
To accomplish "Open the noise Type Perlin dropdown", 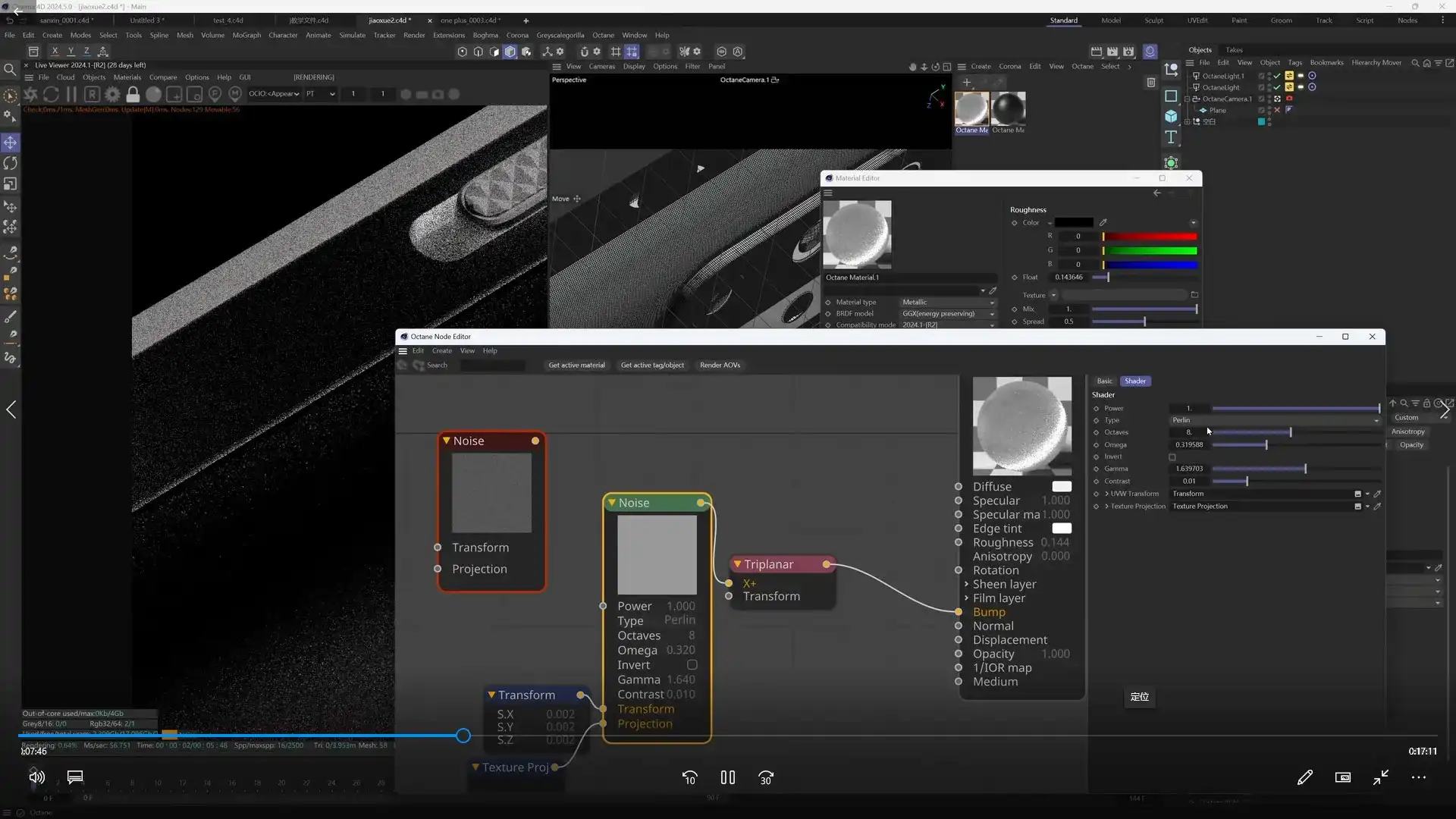I will pyautogui.click(x=1274, y=420).
